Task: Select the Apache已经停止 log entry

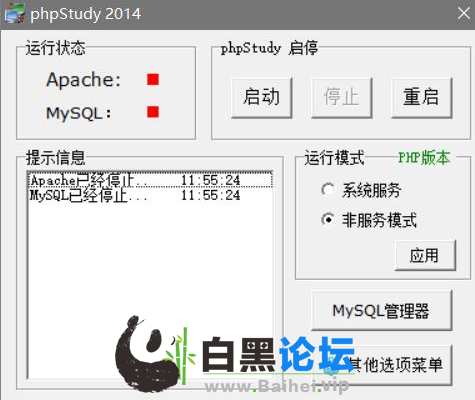Action: point(150,180)
